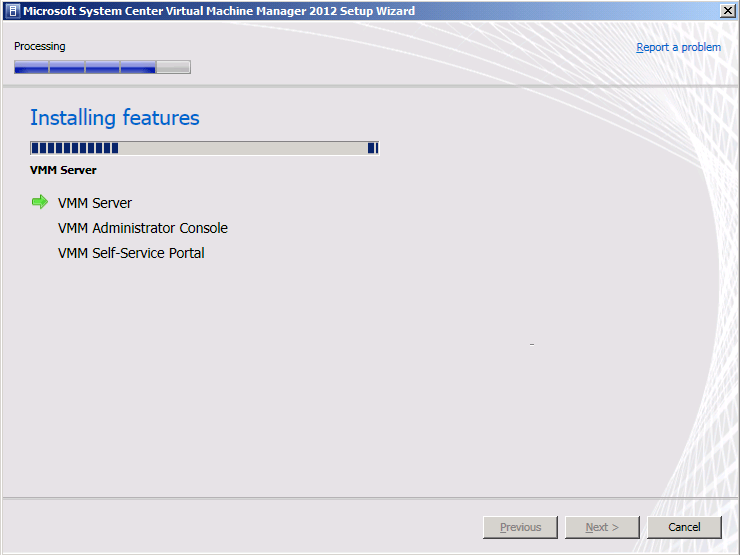Select the VMM Administrator Console entry
740x555 pixels.
[143, 228]
